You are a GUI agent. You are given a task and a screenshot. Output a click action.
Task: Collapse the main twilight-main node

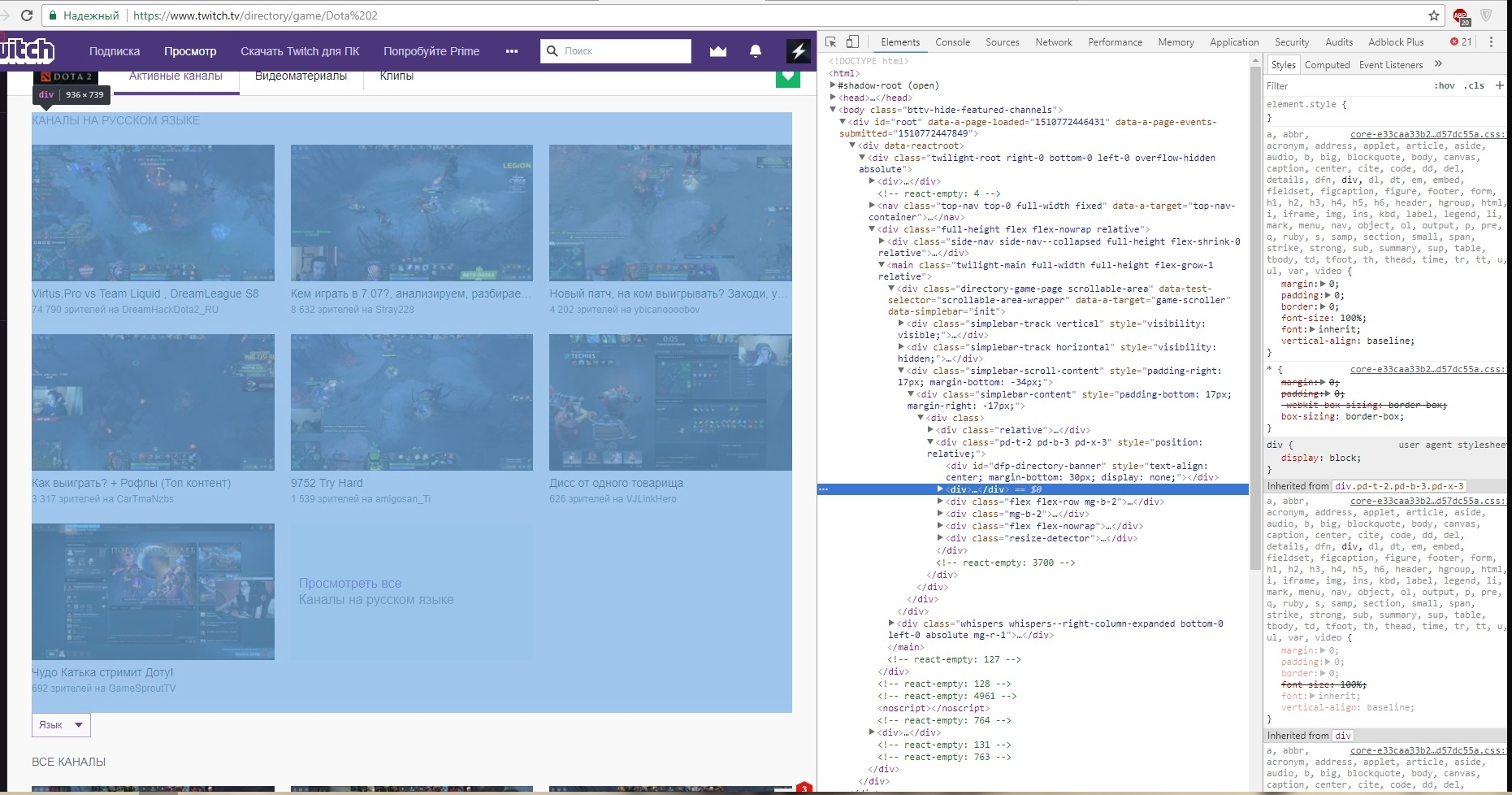pos(882,265)
